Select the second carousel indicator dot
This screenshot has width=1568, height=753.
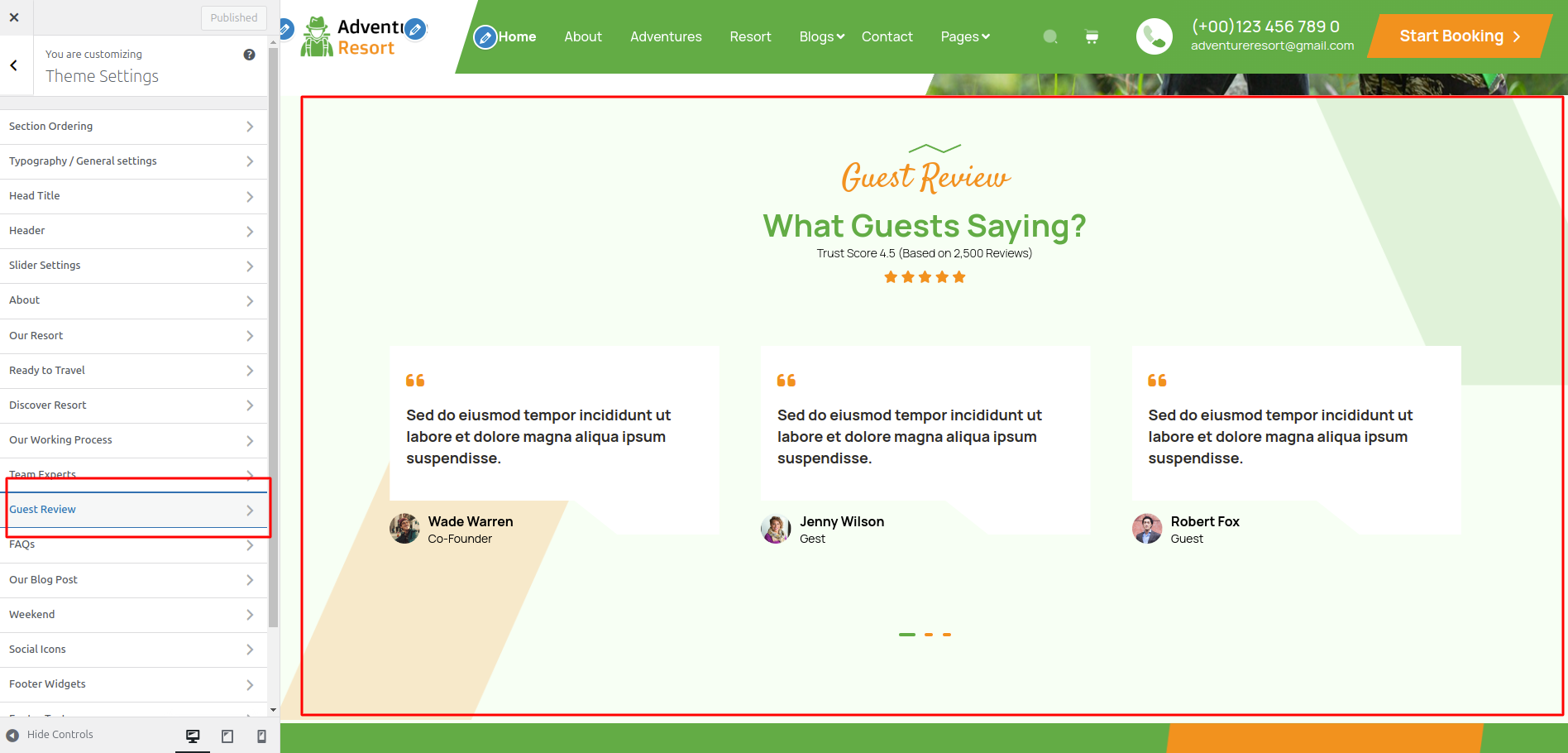point(927,635)
